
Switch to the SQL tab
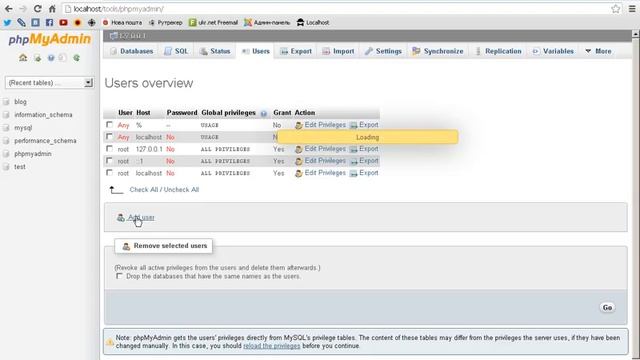(x=176, y=51)
